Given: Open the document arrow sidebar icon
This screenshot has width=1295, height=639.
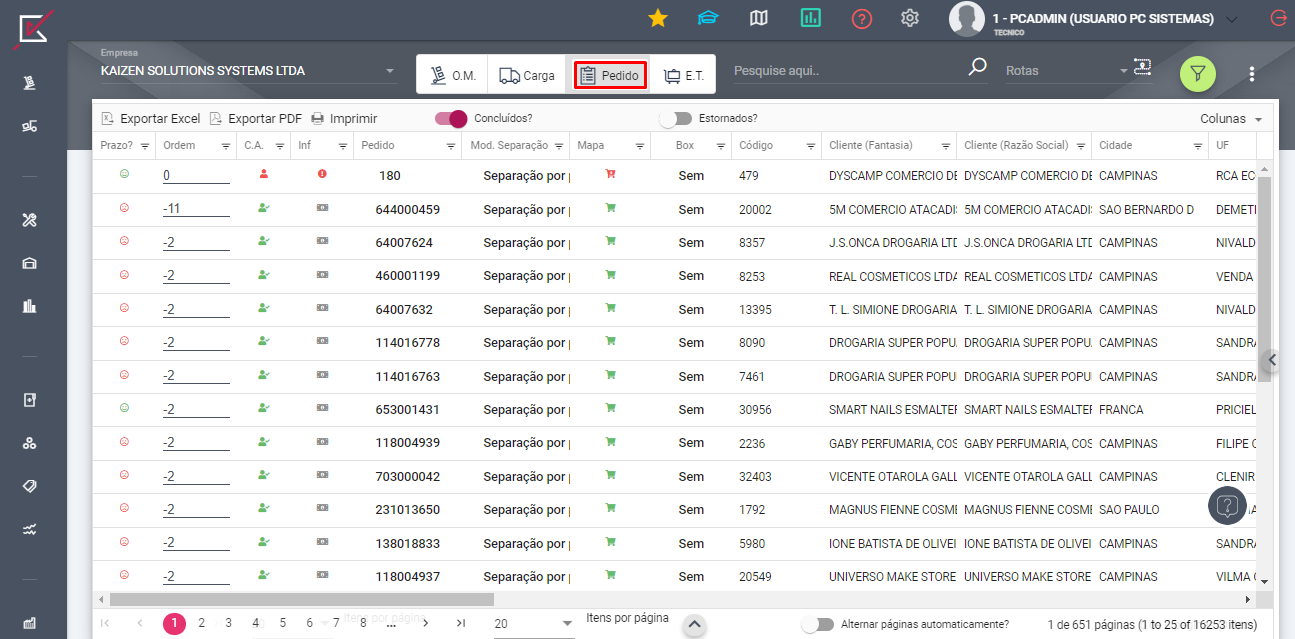Looking at the screenshot, I should [x=30, y=400].
